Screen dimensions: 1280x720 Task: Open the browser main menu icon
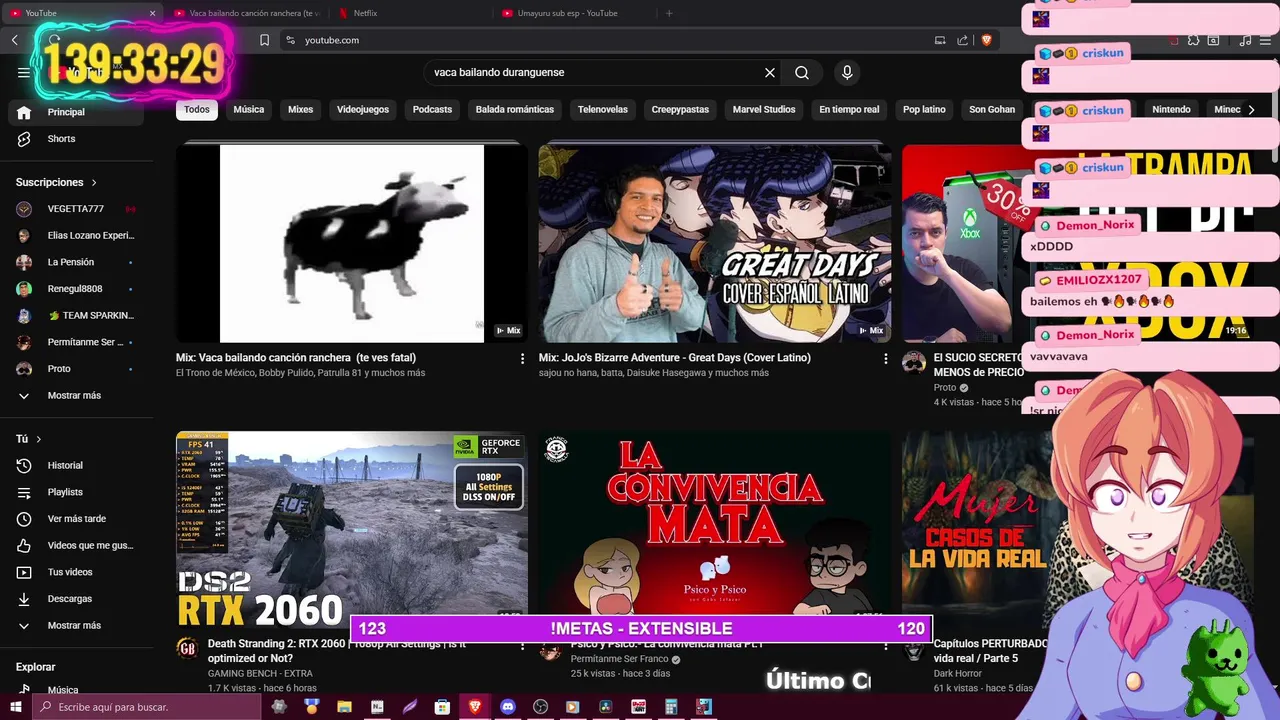[x=1265, y=40]
